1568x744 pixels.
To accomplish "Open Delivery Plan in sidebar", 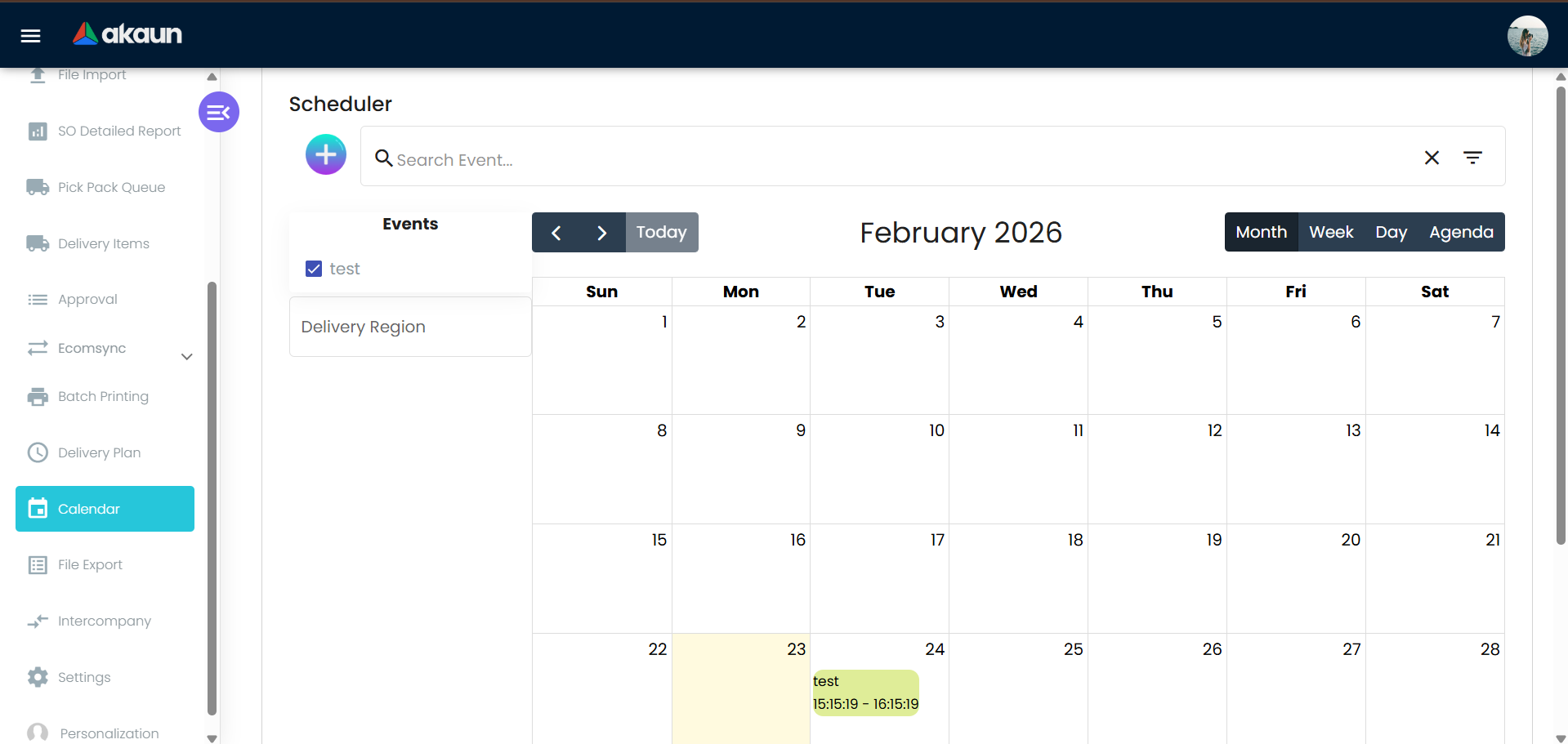I will [99, 452].
